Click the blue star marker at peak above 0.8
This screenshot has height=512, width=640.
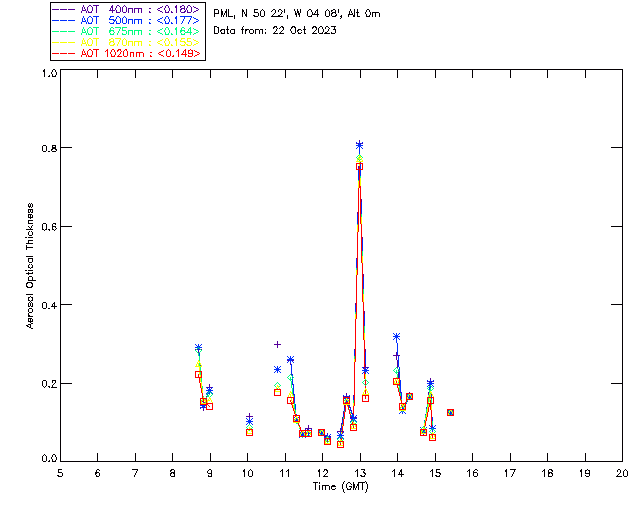(359, 145)
